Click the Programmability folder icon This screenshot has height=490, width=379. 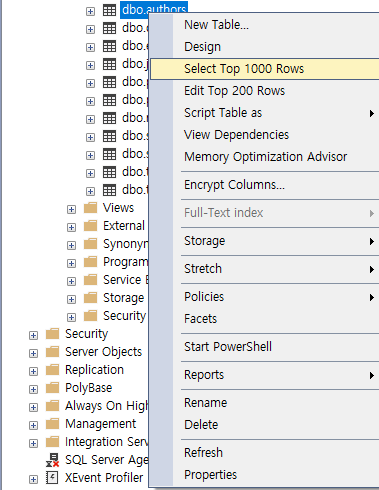[90, 262]
